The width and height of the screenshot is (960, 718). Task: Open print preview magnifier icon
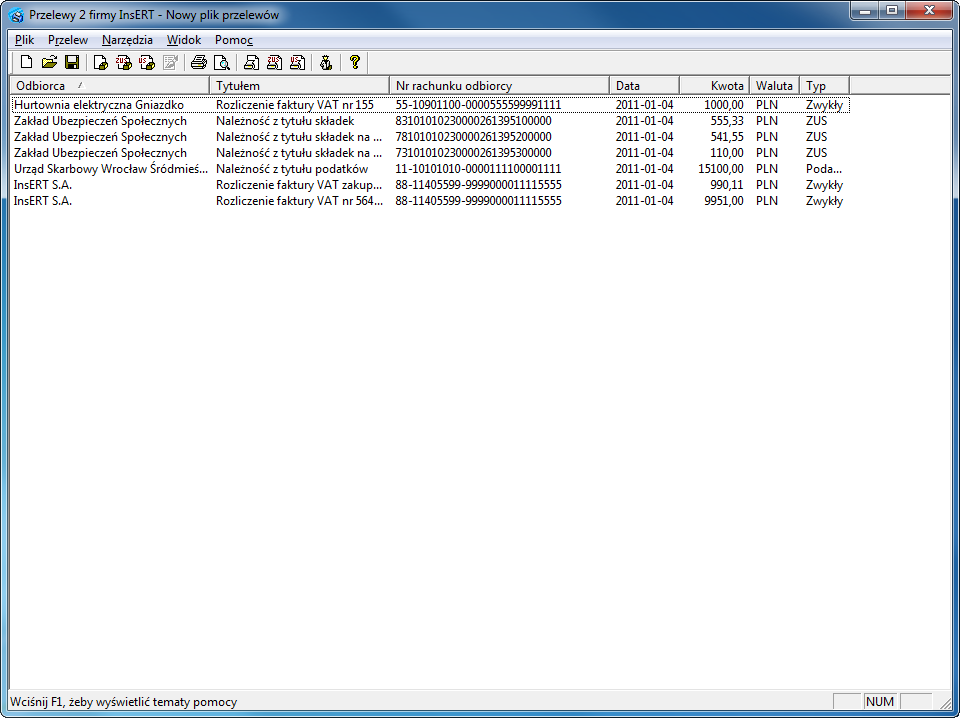222,62
